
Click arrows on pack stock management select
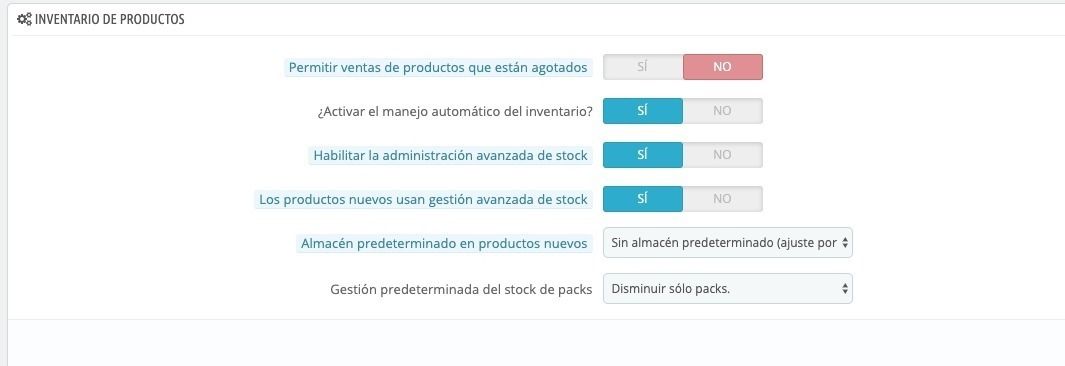pyautogui.click(x=844, y=289)
